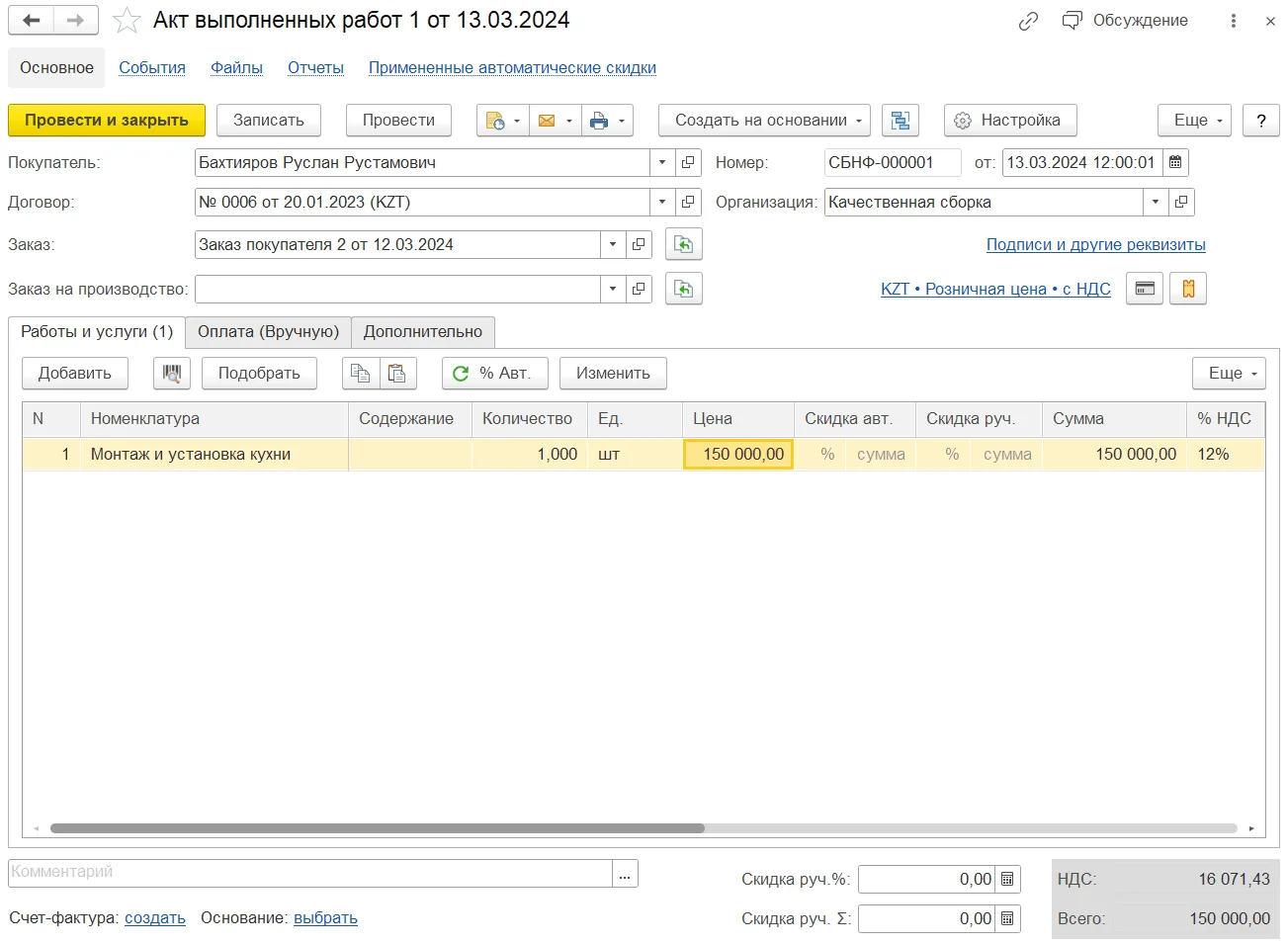Screen dimensions: 1288x944
Task: Click the barcode scanner icon above the table
Action: [172, 373]
